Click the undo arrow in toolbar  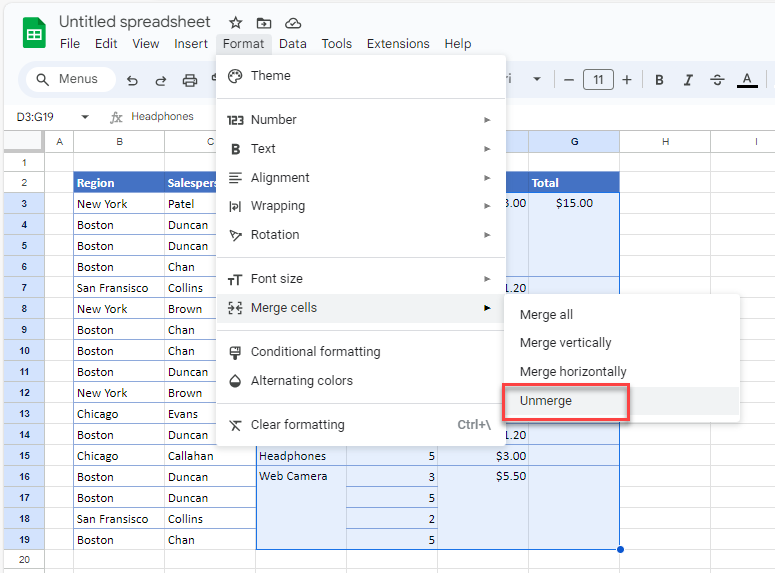point(132,80)
